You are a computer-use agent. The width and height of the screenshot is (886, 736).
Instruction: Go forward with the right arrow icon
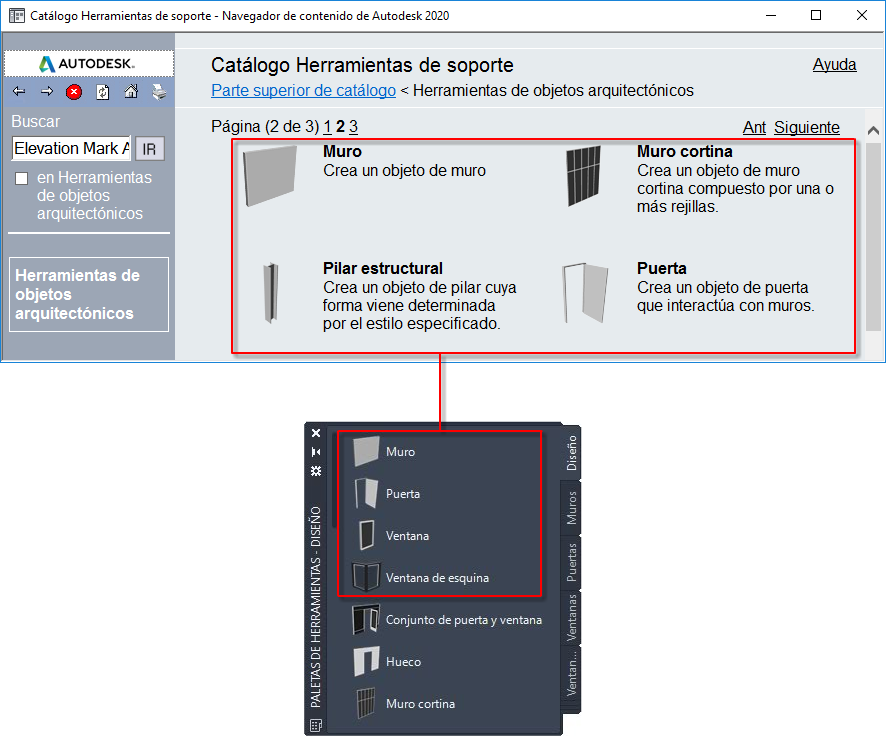point(47,91)
